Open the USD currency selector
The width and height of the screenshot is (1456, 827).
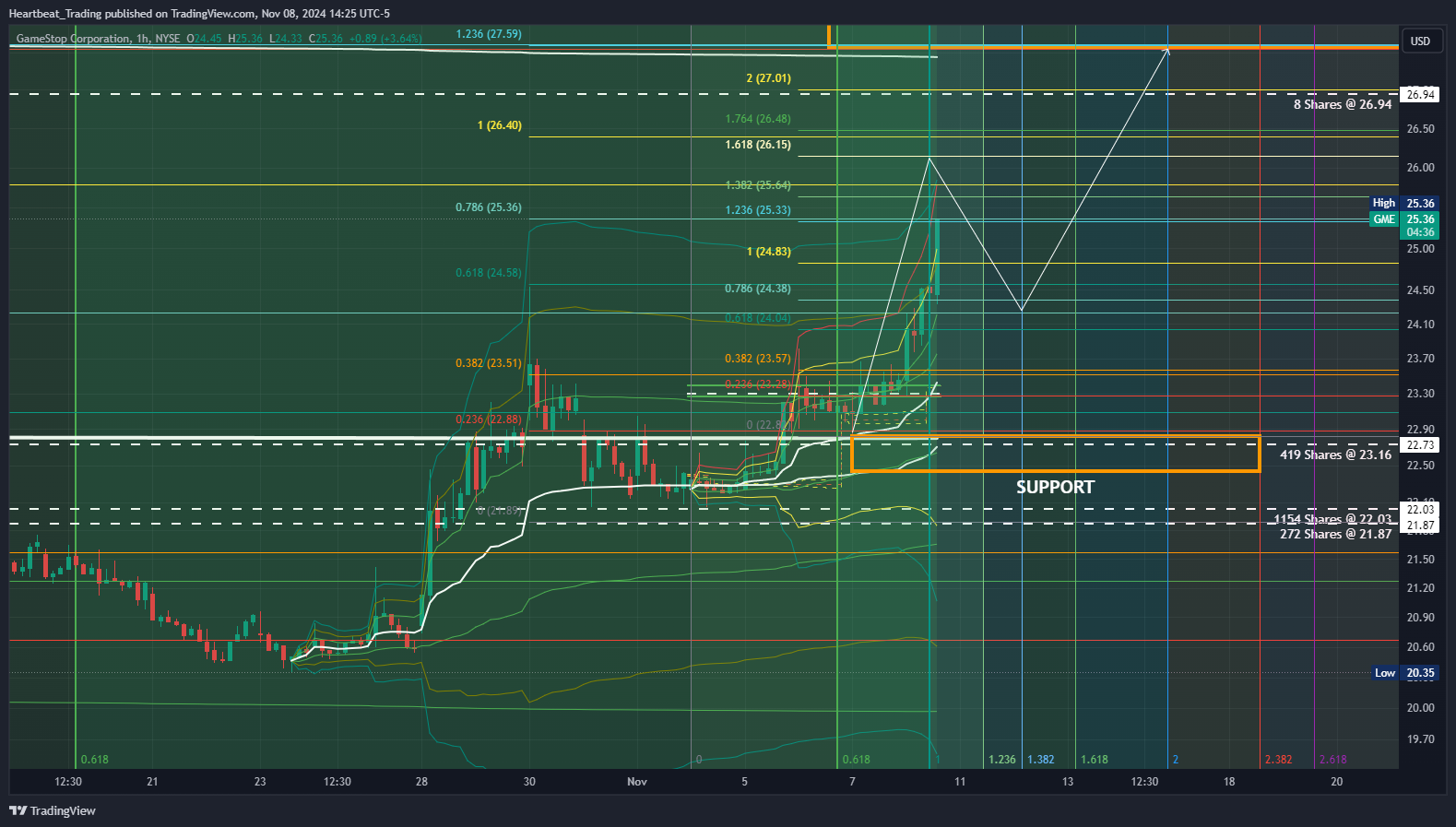[1420, 41]
